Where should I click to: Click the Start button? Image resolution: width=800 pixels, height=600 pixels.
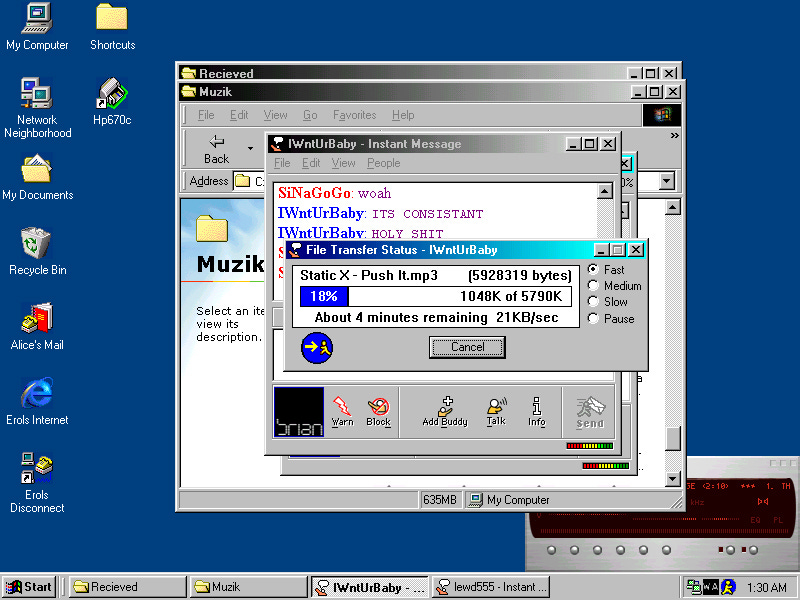coord(29,587)
